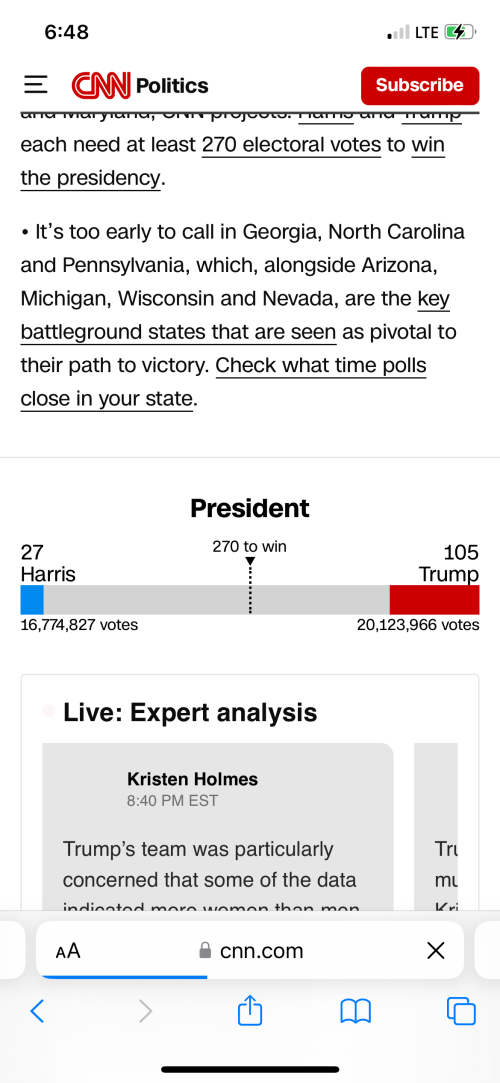The height and width of the screenshot is (1083, 500).
Task: Follow the '270 electoral votes' link
Action: click(x=291, y=145)
